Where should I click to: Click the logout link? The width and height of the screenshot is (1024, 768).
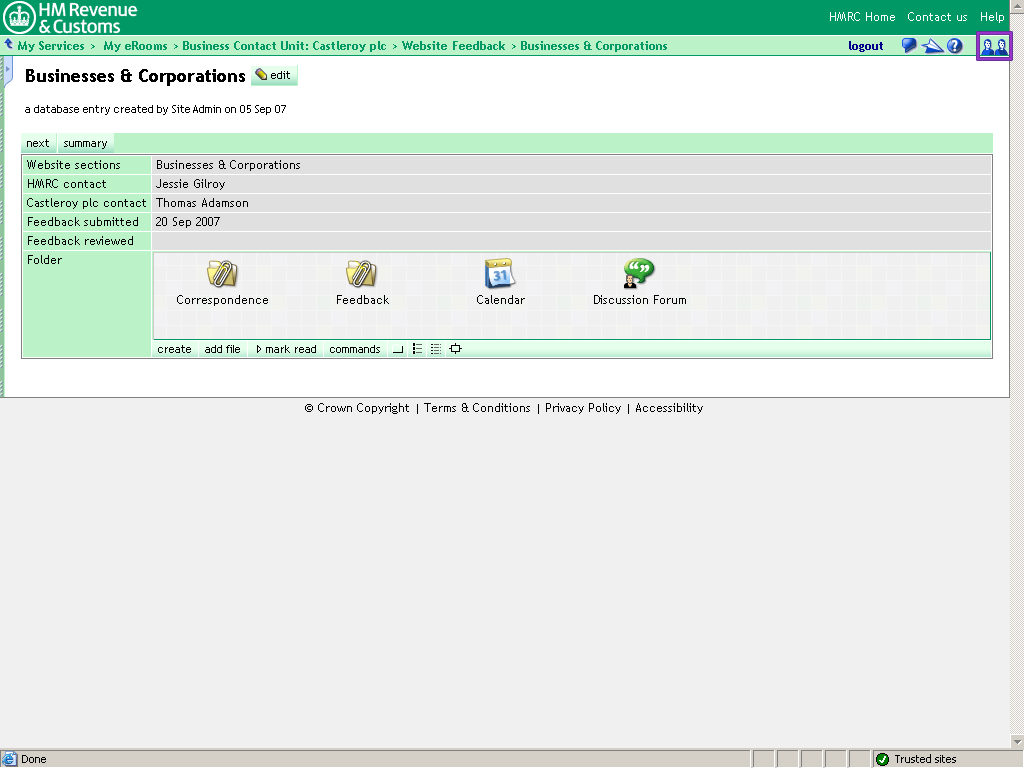(x=865, y=46)
